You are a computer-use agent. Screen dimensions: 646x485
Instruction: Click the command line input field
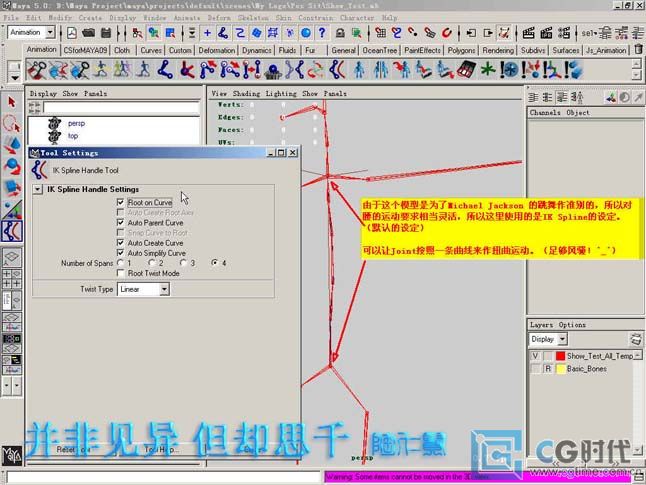[x=164, y=477]
